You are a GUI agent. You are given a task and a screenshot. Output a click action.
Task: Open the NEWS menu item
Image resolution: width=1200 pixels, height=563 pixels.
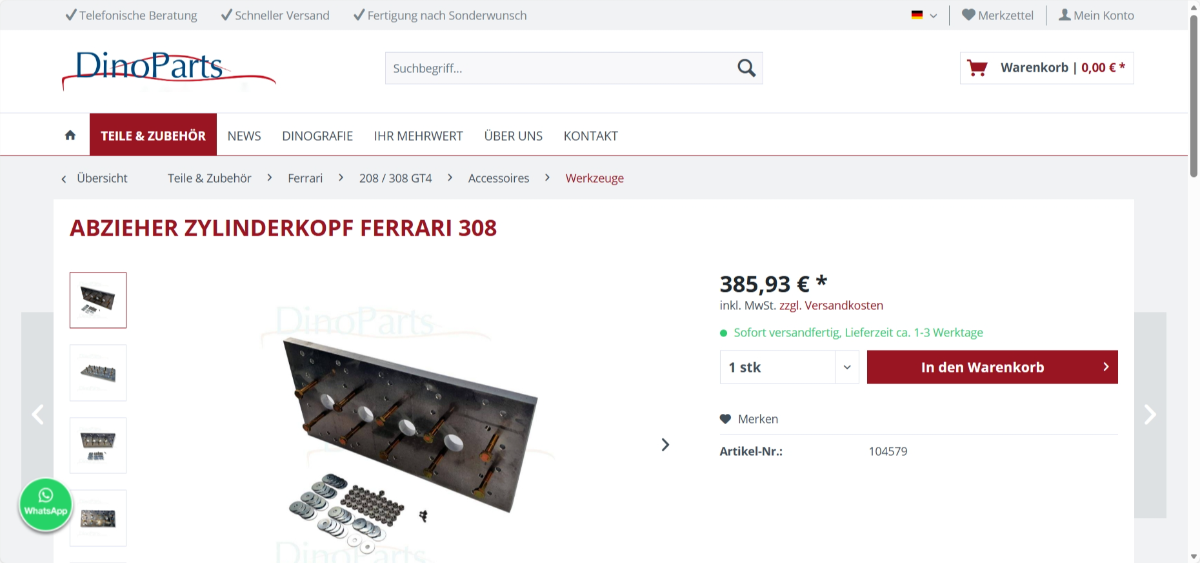tap(244, 135)
